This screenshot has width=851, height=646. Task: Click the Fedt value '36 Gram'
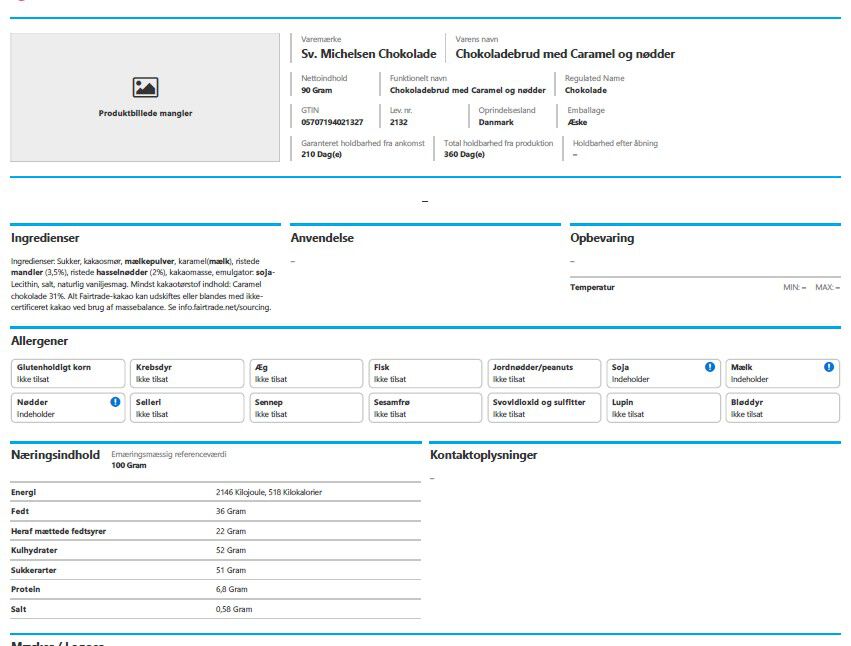pyautogui.click(x=231, y=511)
